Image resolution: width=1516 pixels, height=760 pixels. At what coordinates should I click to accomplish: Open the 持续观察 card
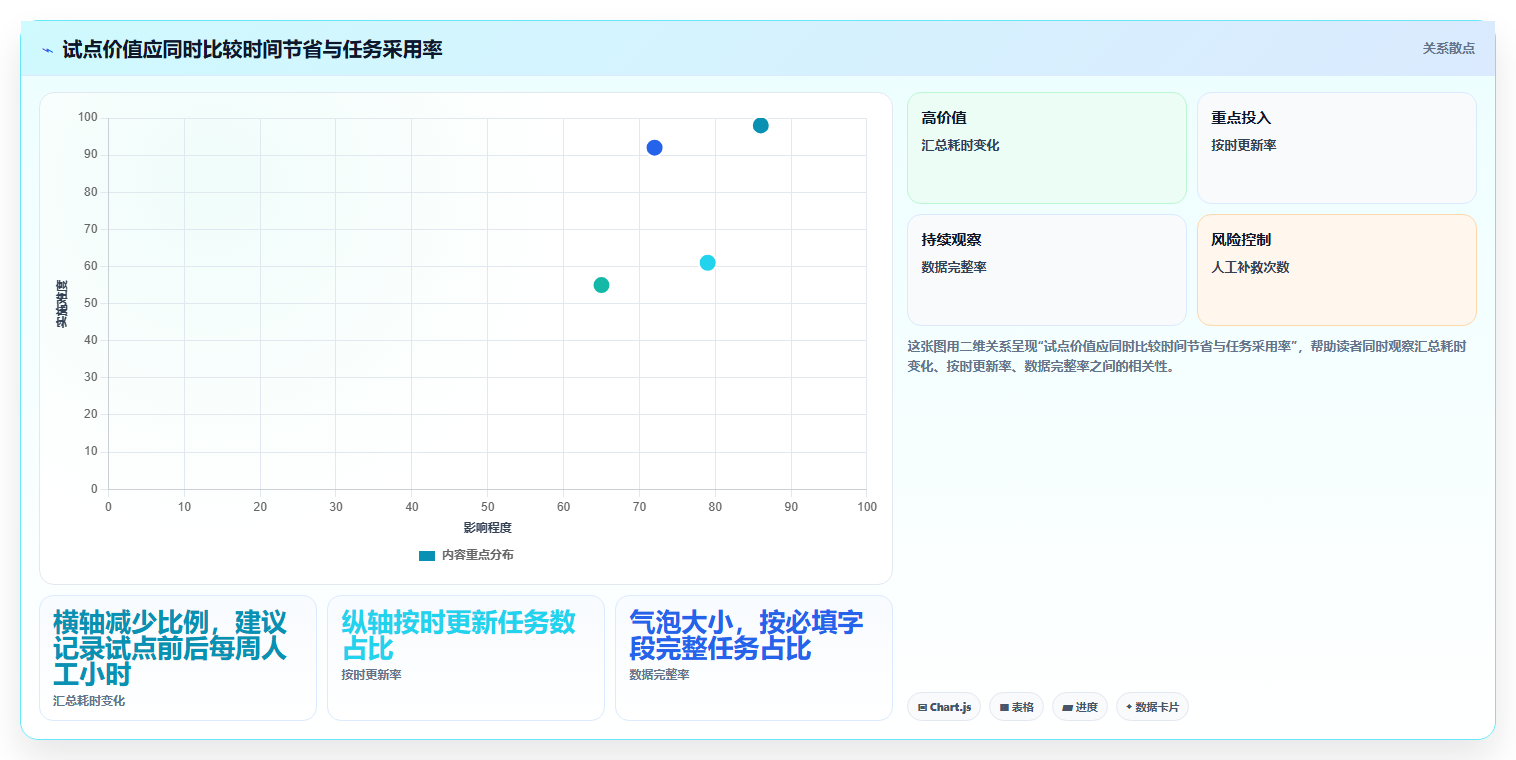point(1046,270)
